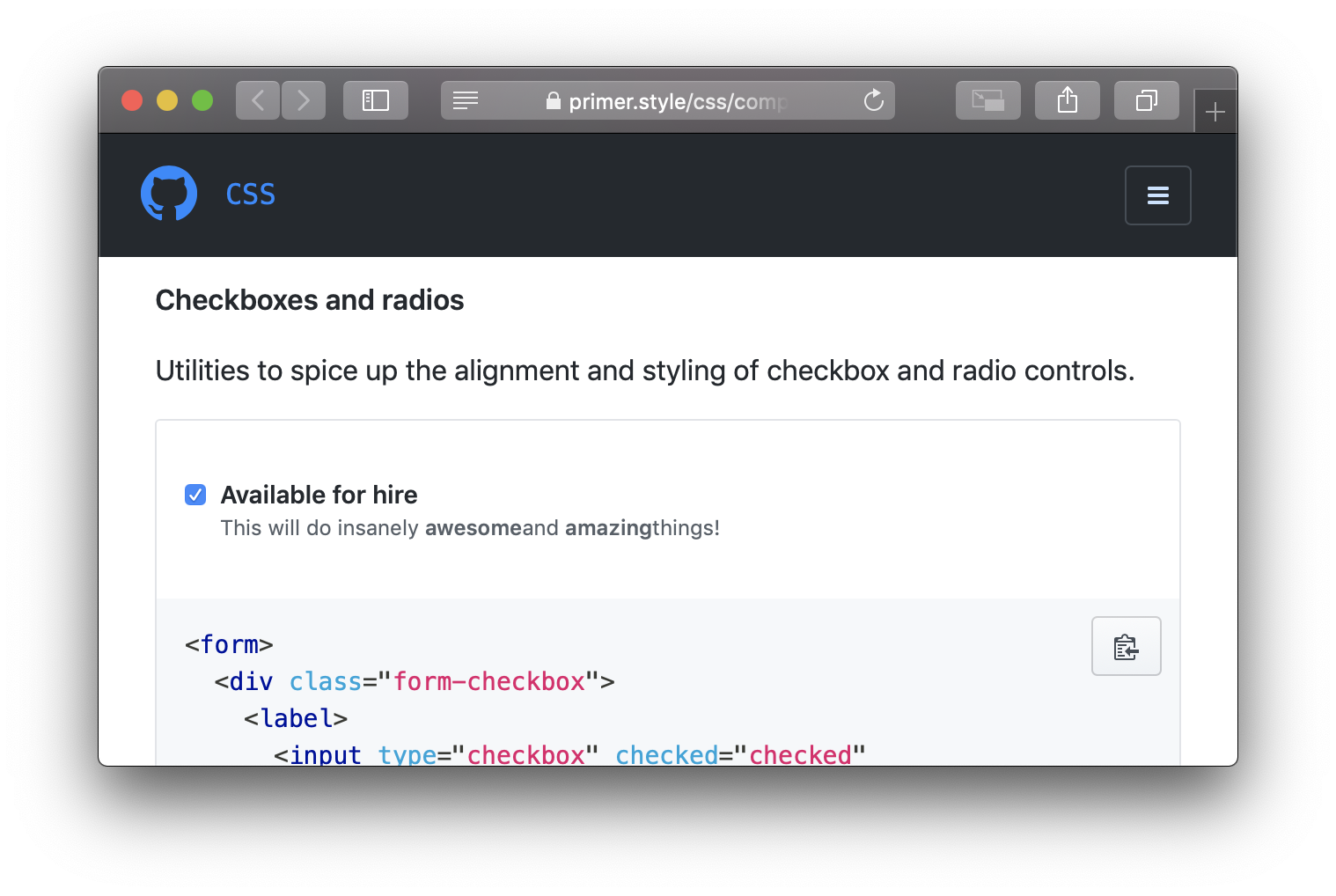Open the Share menu in Safari
Viewport: 1336px width, 896px height.
click(x=1067, y=99)
